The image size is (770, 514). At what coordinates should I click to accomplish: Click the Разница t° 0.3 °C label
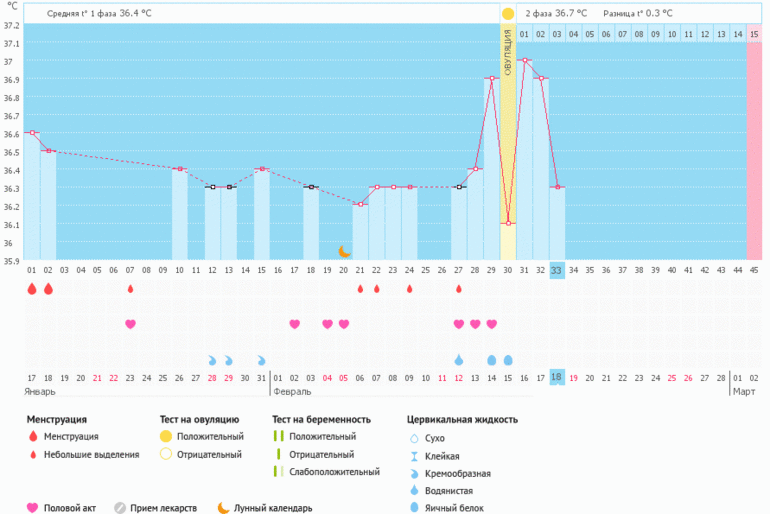637,14
